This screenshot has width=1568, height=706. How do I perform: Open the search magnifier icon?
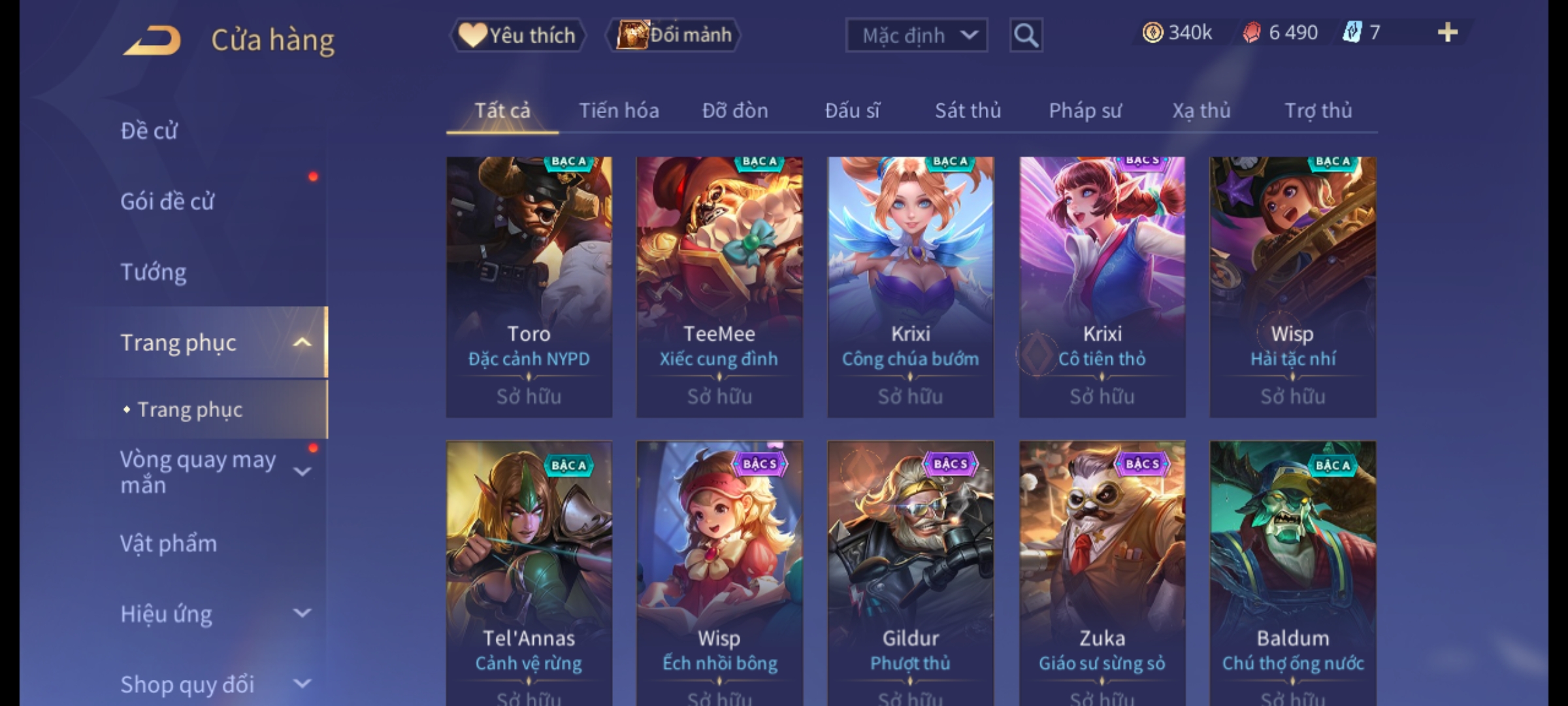(1026, 35)
